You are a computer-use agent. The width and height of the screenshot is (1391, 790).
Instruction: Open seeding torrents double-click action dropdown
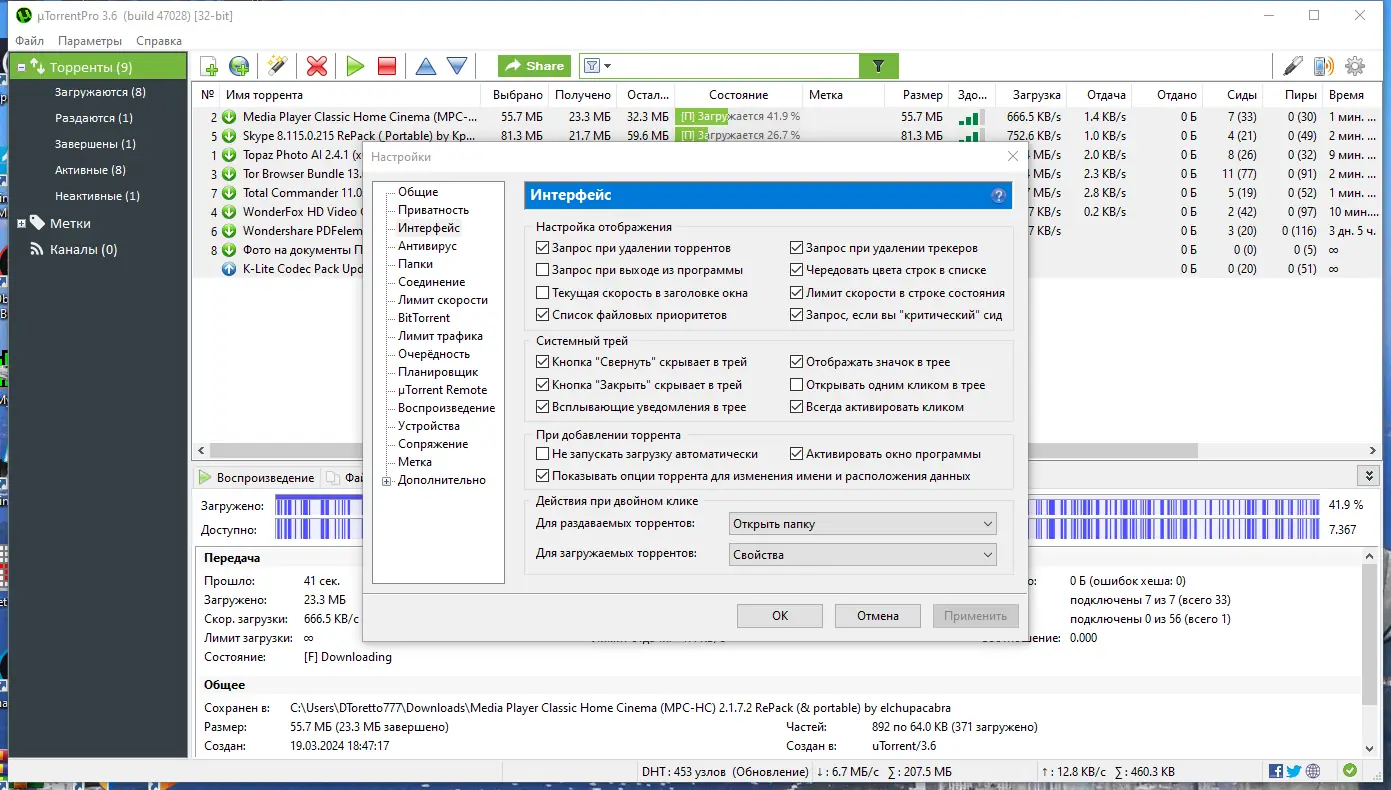(x=862, y=523)
